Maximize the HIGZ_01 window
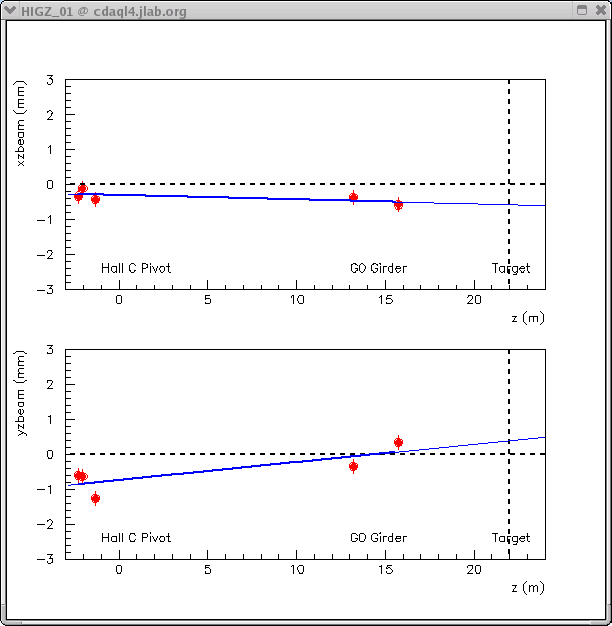The height and width of the screenshot is (626, 612). tap(582, 10)
